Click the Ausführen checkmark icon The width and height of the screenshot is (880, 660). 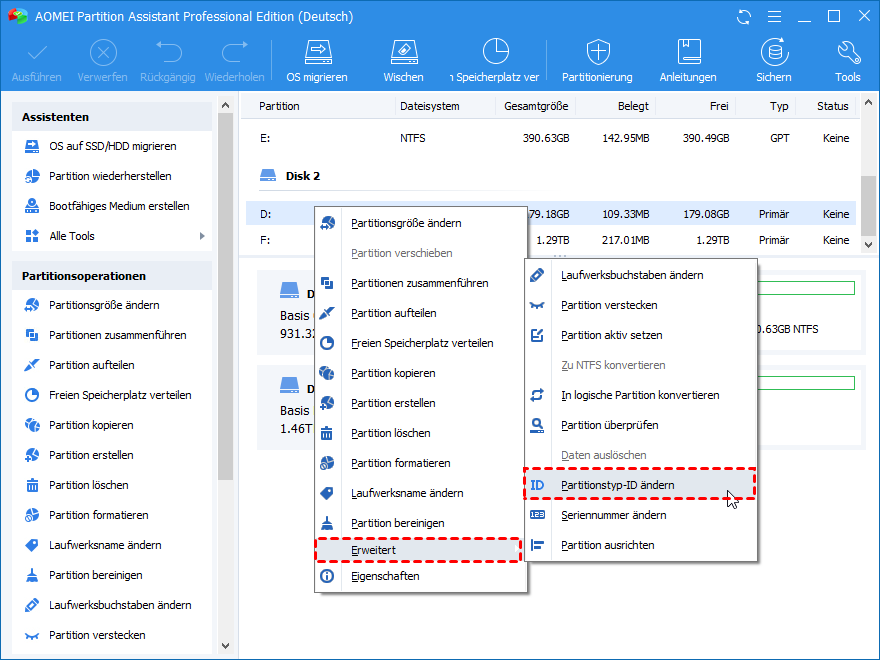click(37, 53)
